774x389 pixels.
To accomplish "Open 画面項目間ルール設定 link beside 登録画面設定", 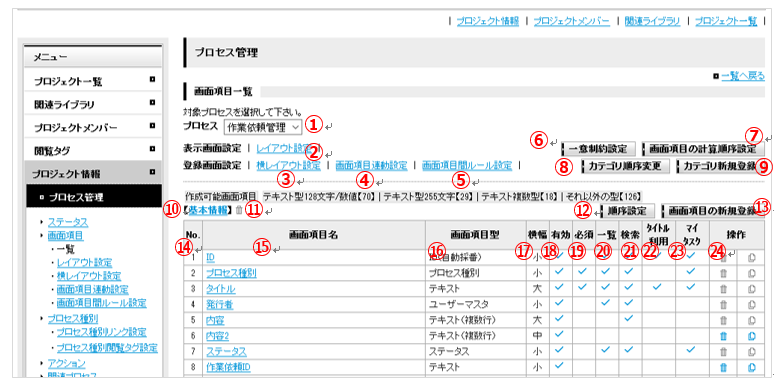I will pyautogui.click(x=467, y=166).
